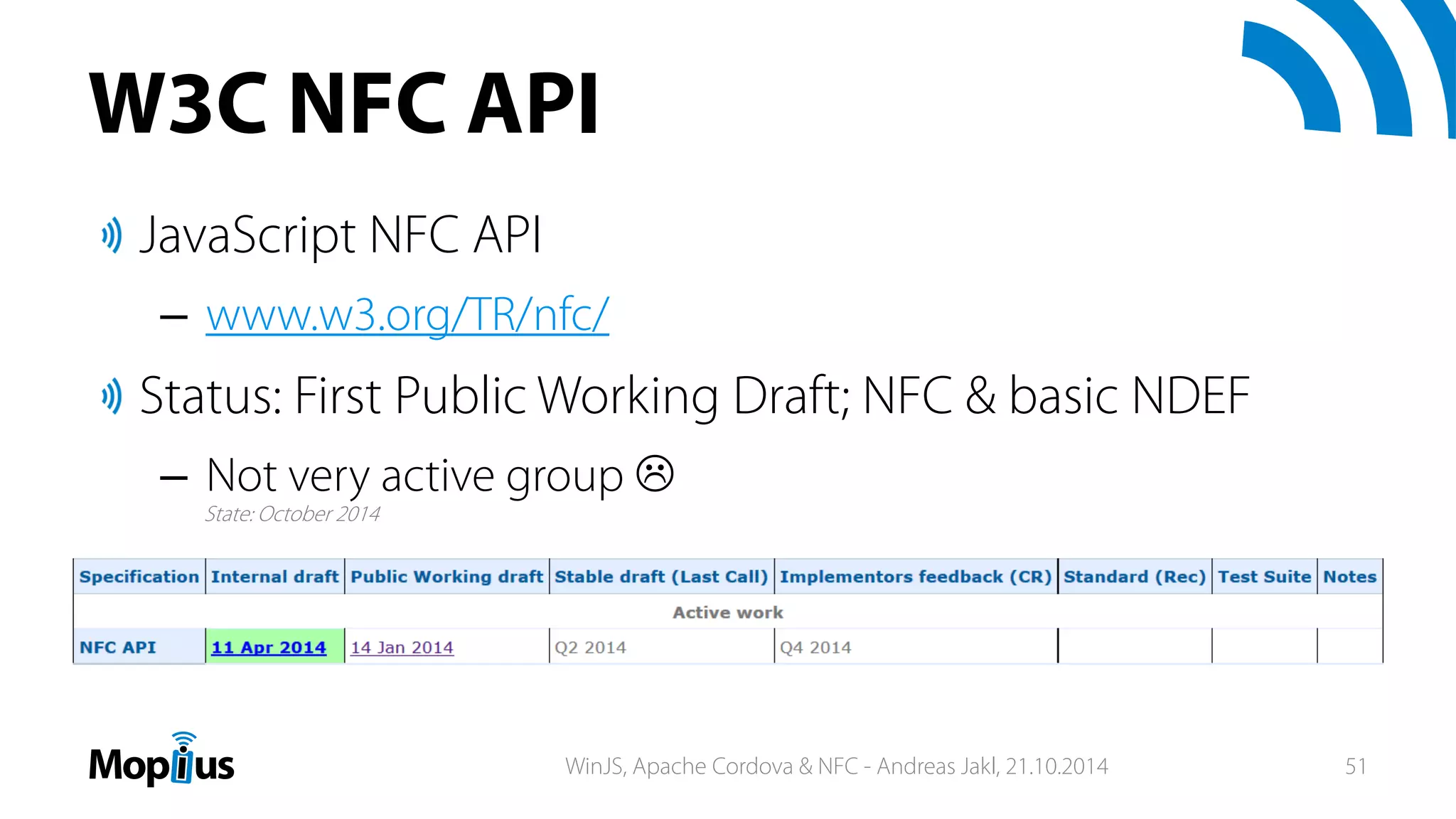1456x819 pixels.
Task: Click the JavaScript NFC API bullet text
Action: (x=341, y=235)
